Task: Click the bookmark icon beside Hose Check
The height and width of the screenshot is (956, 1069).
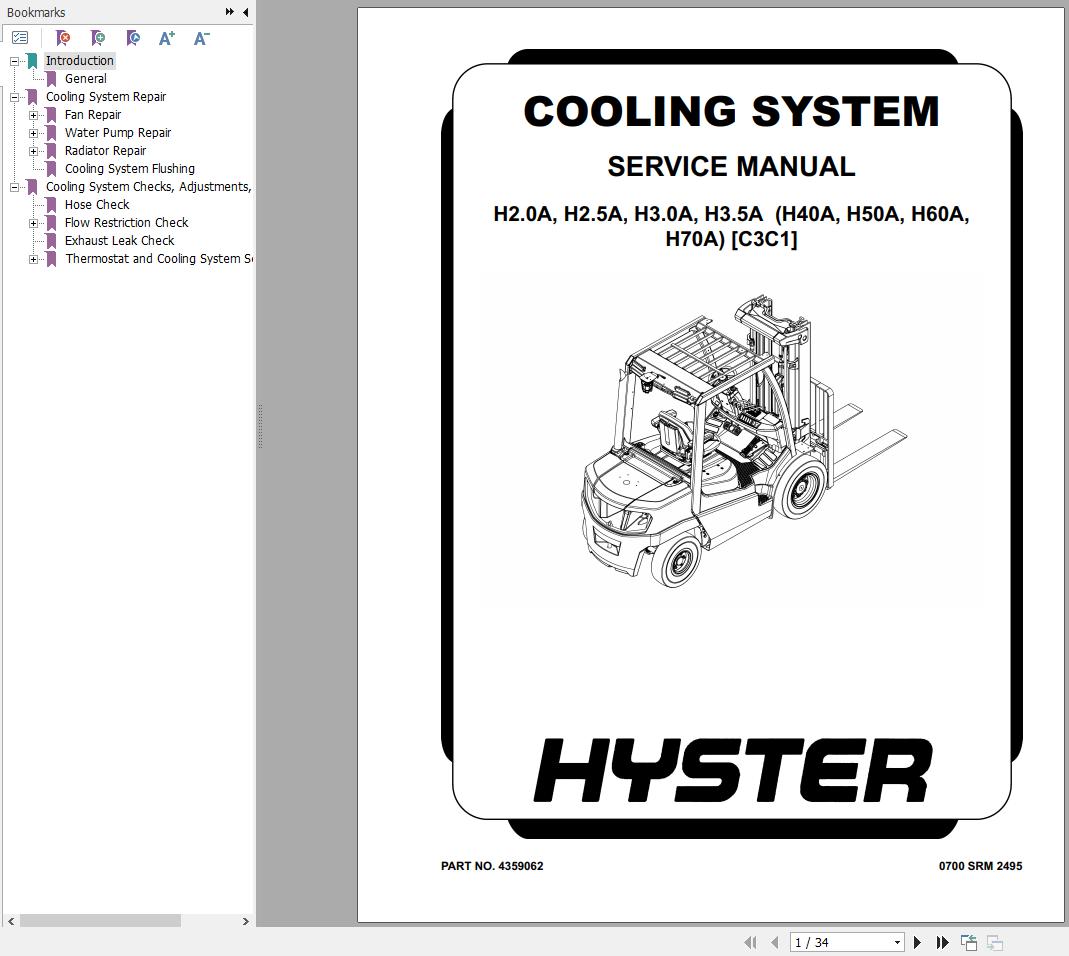Action: click(51, 205)
